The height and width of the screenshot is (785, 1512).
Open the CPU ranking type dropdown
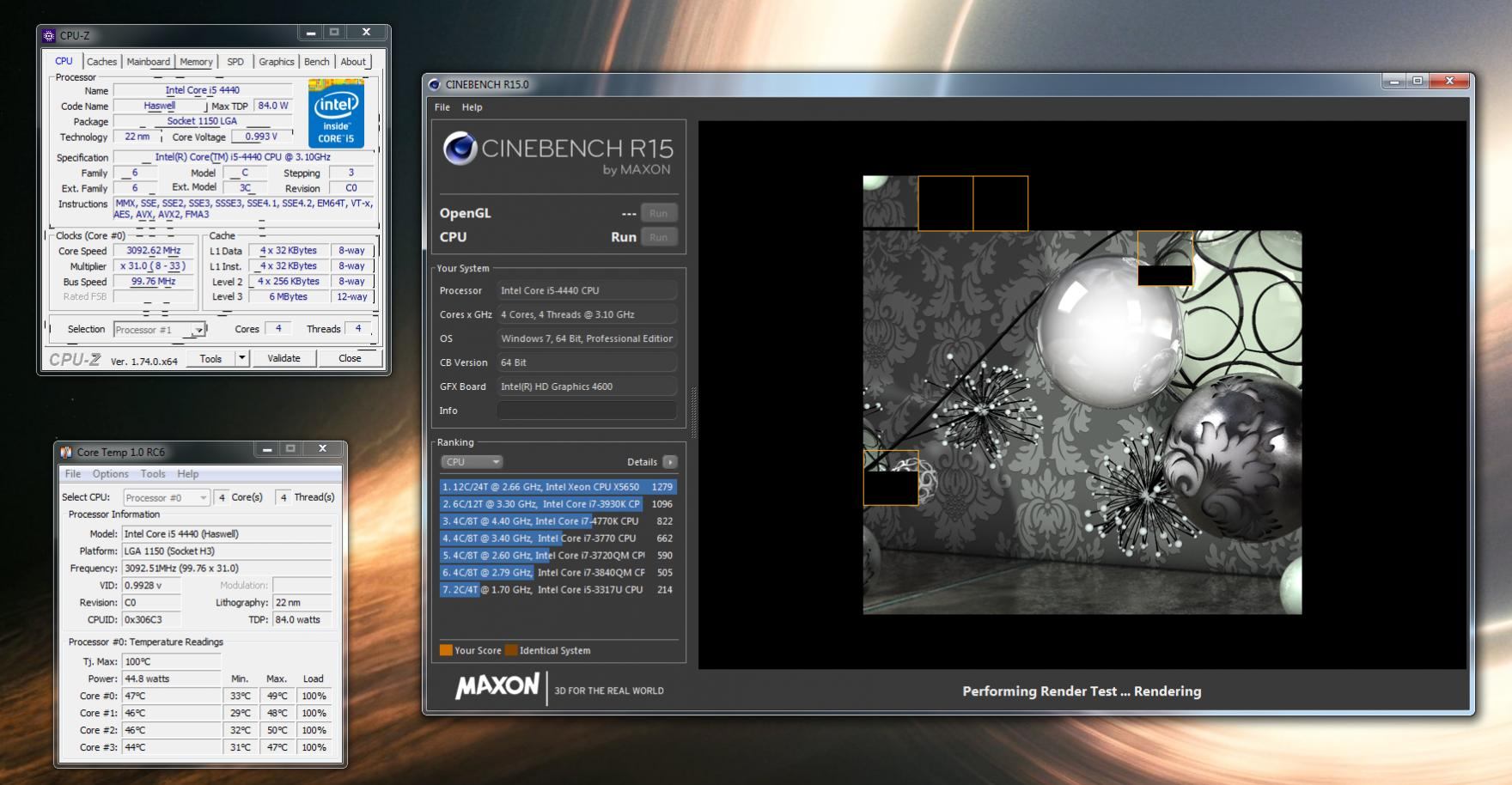coord(472,462)
